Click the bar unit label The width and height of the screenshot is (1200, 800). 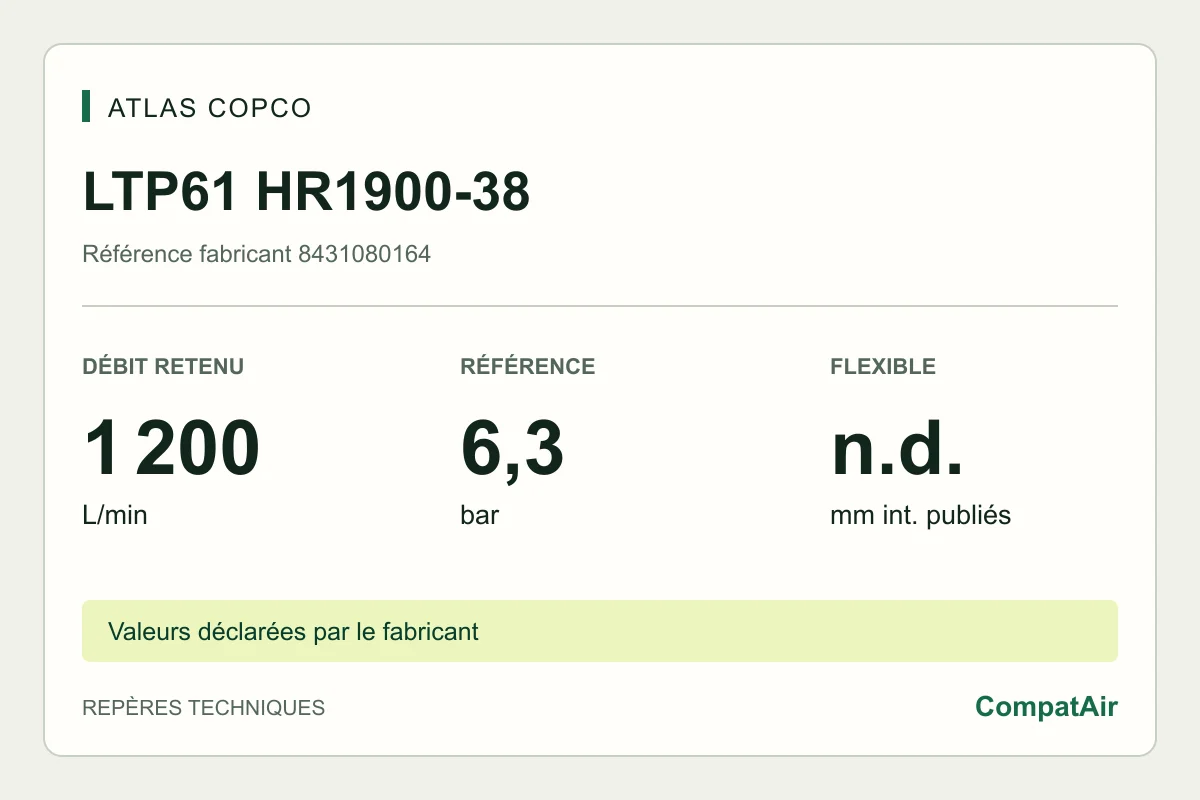(479, 516)
